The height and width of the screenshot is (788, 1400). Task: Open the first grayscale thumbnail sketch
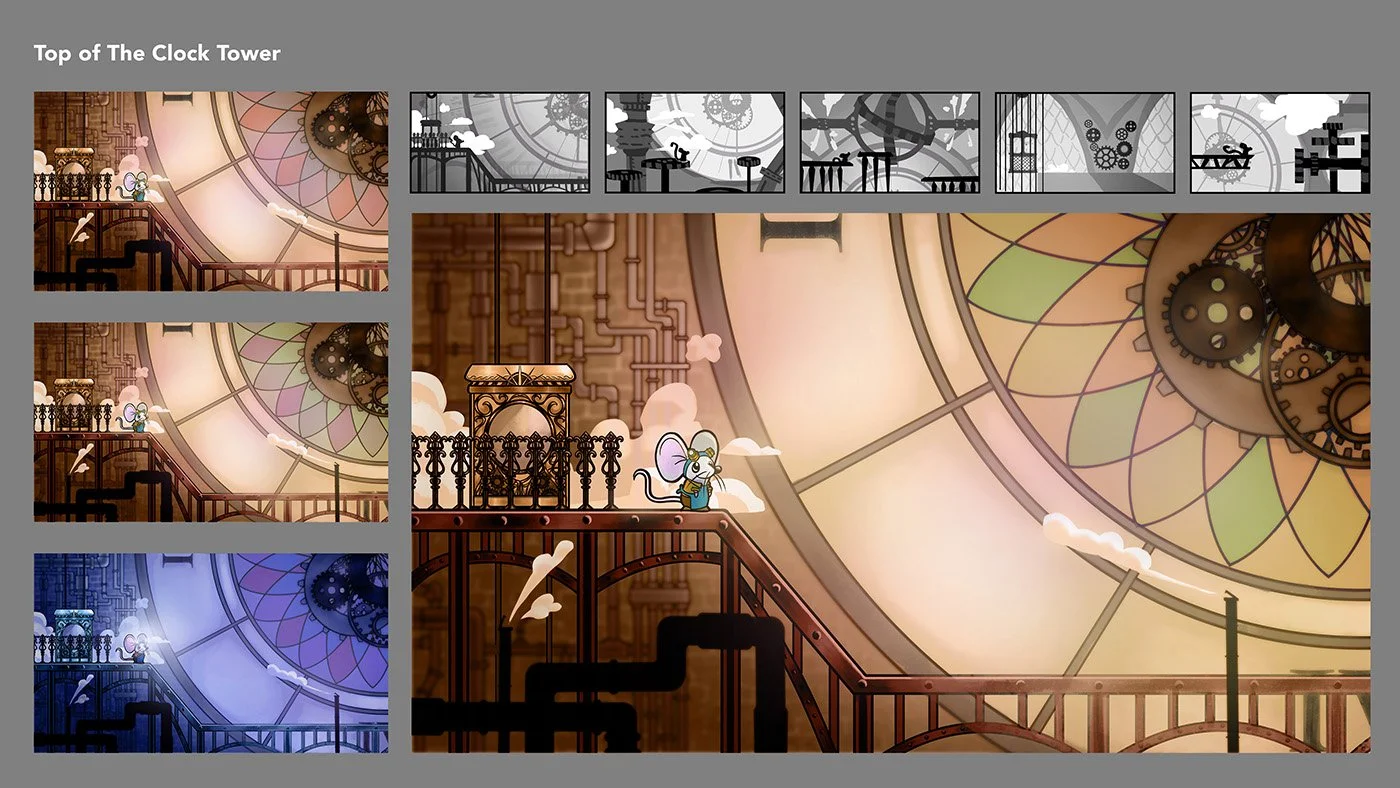(500, 142)
